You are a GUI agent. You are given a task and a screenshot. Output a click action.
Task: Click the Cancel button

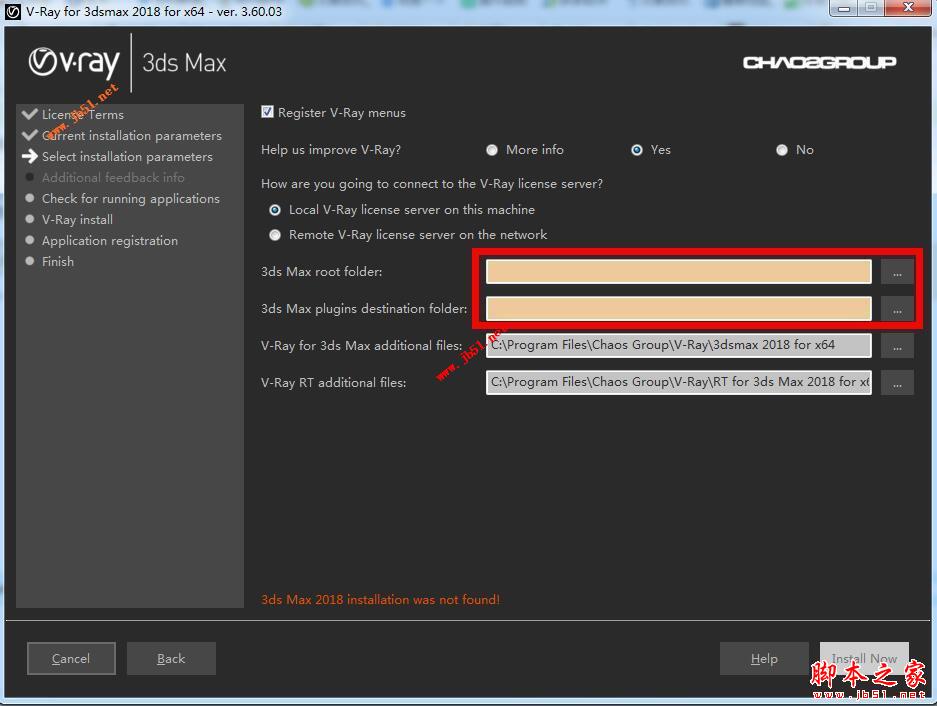click(x=71, y=658)
